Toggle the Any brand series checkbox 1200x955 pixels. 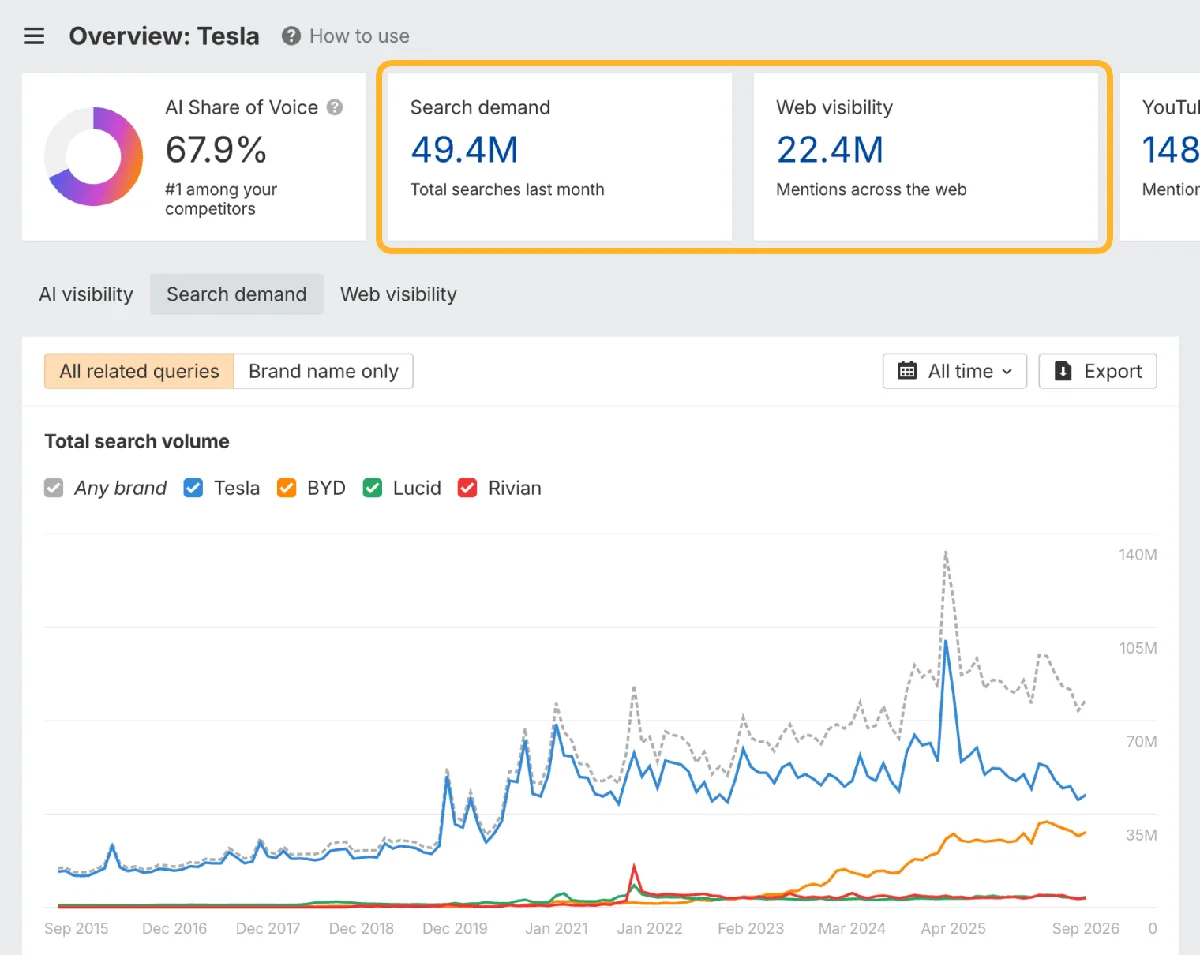point(54,488)
